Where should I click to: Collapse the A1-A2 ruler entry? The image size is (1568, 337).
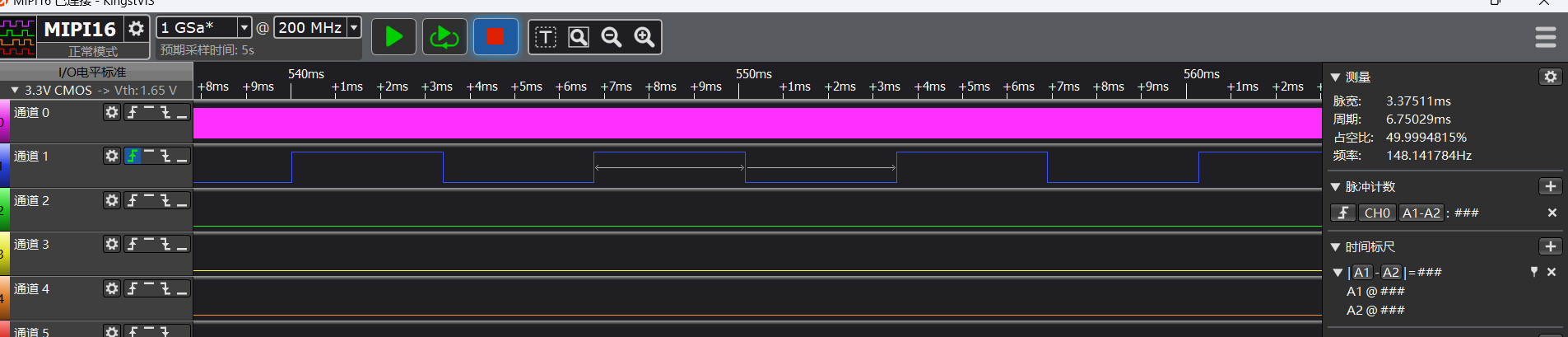[x=1338, y=273]
